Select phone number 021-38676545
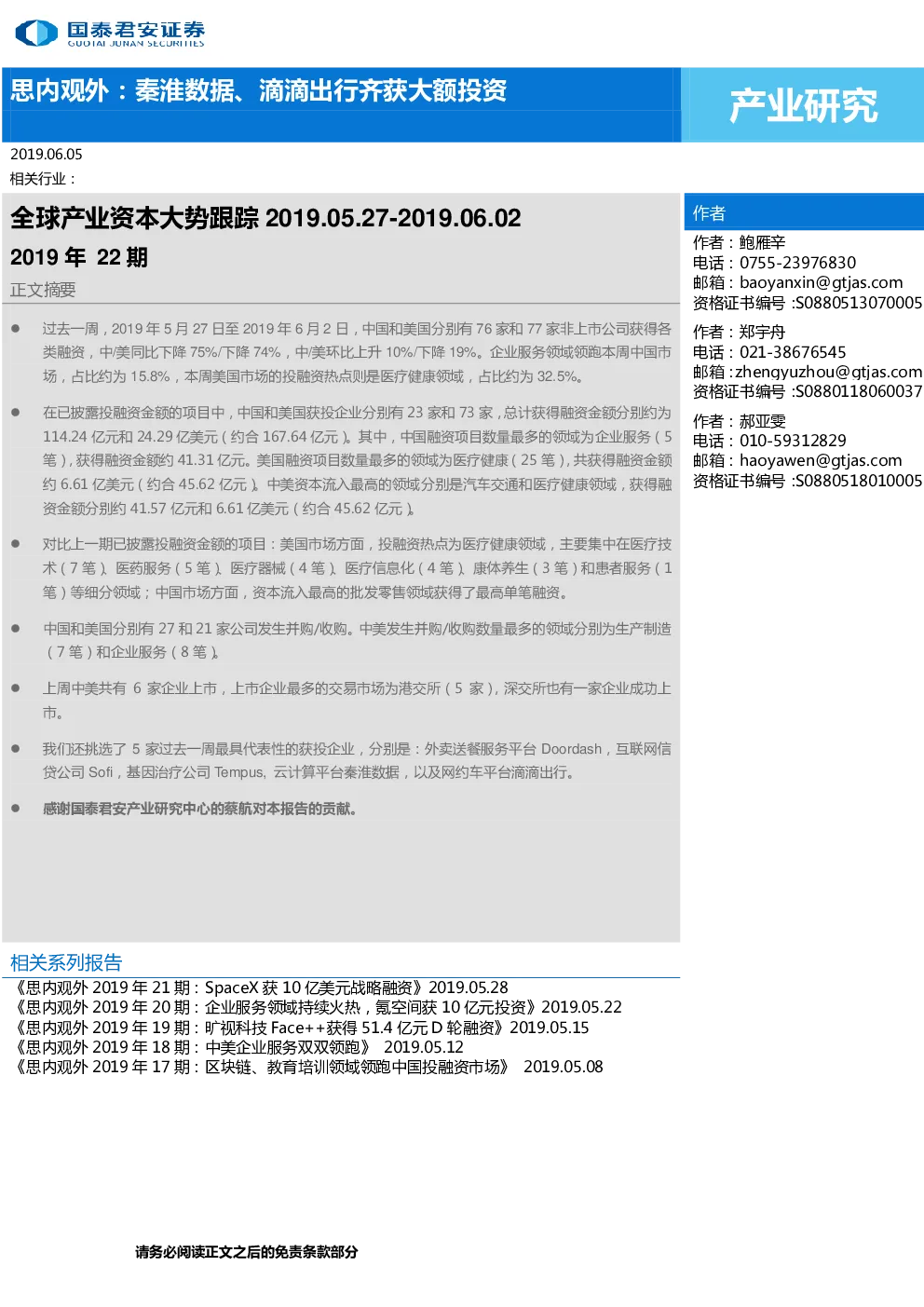The height and width of the screenshot is (1307, 924). [x=793, y=352]
